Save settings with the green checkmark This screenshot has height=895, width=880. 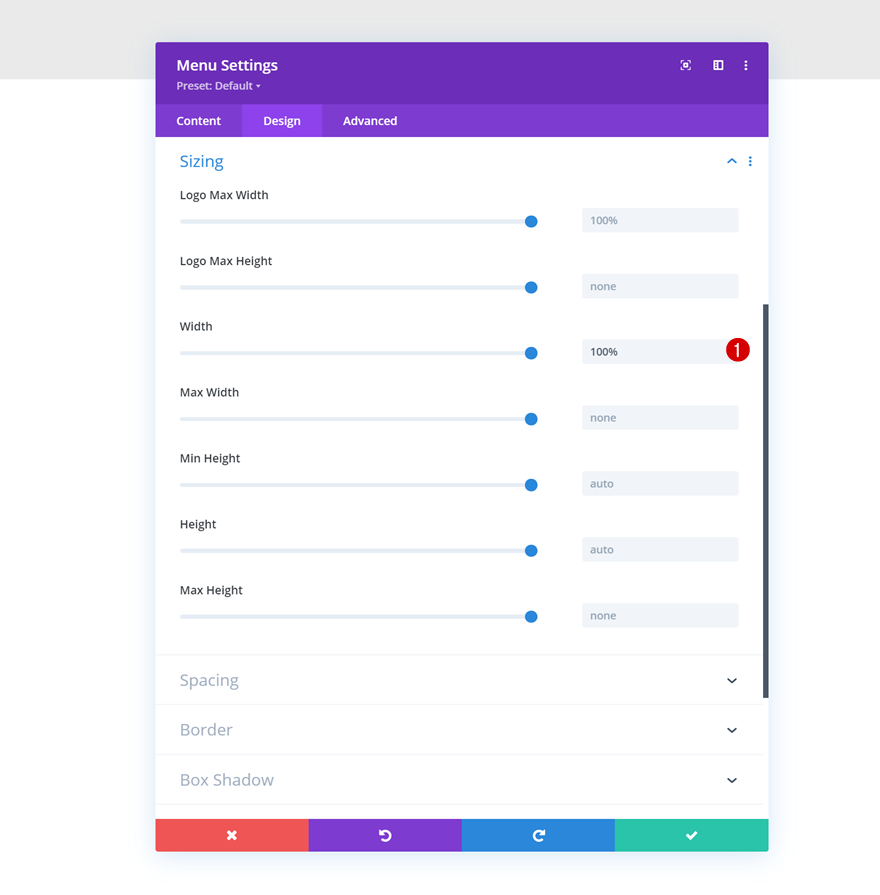[x=691, y=835]
